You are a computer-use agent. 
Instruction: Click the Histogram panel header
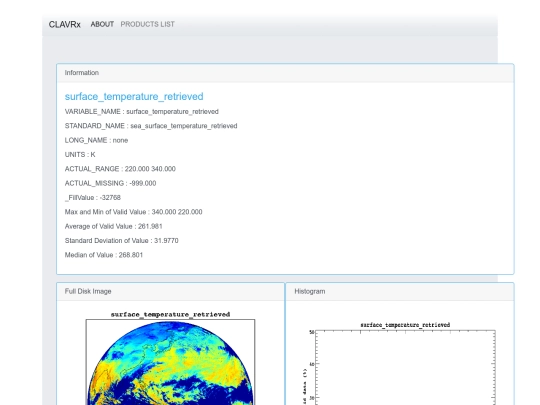[400, 292]
